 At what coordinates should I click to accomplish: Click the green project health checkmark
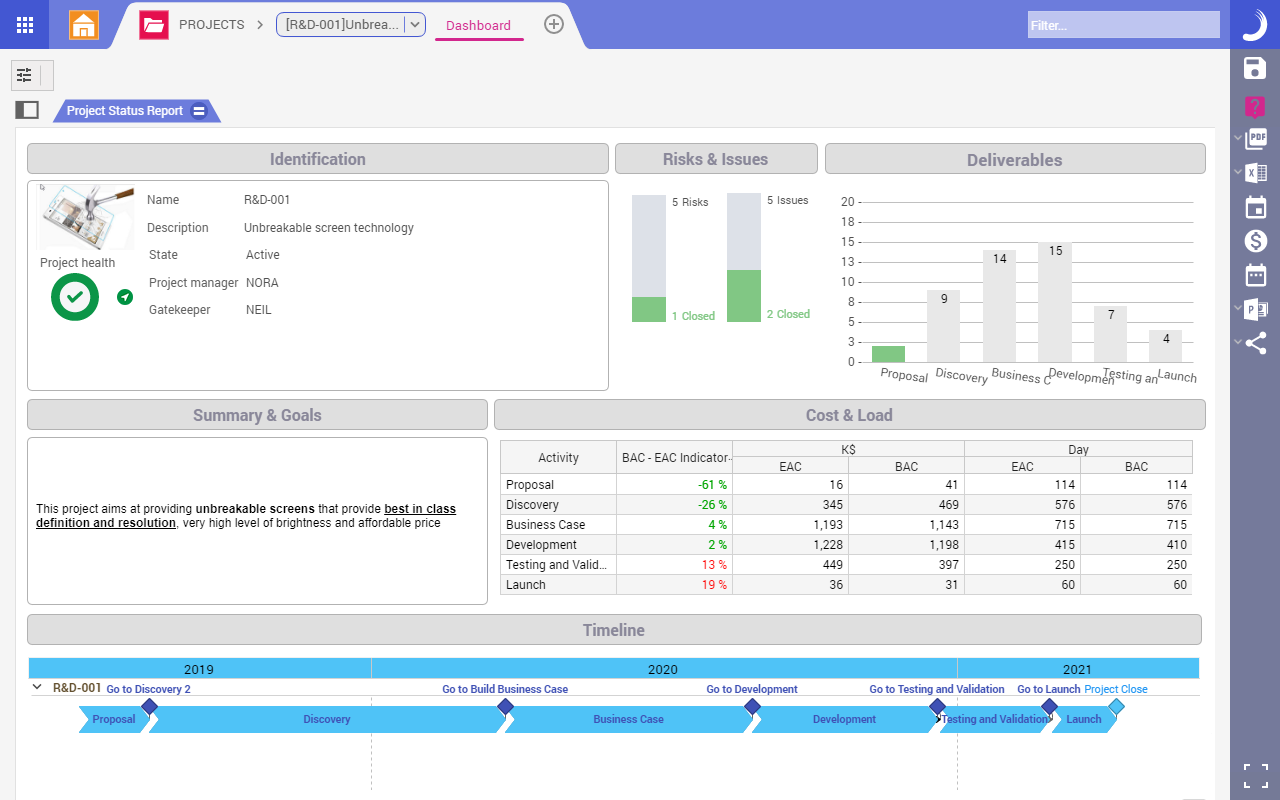[x=74, y=297]
